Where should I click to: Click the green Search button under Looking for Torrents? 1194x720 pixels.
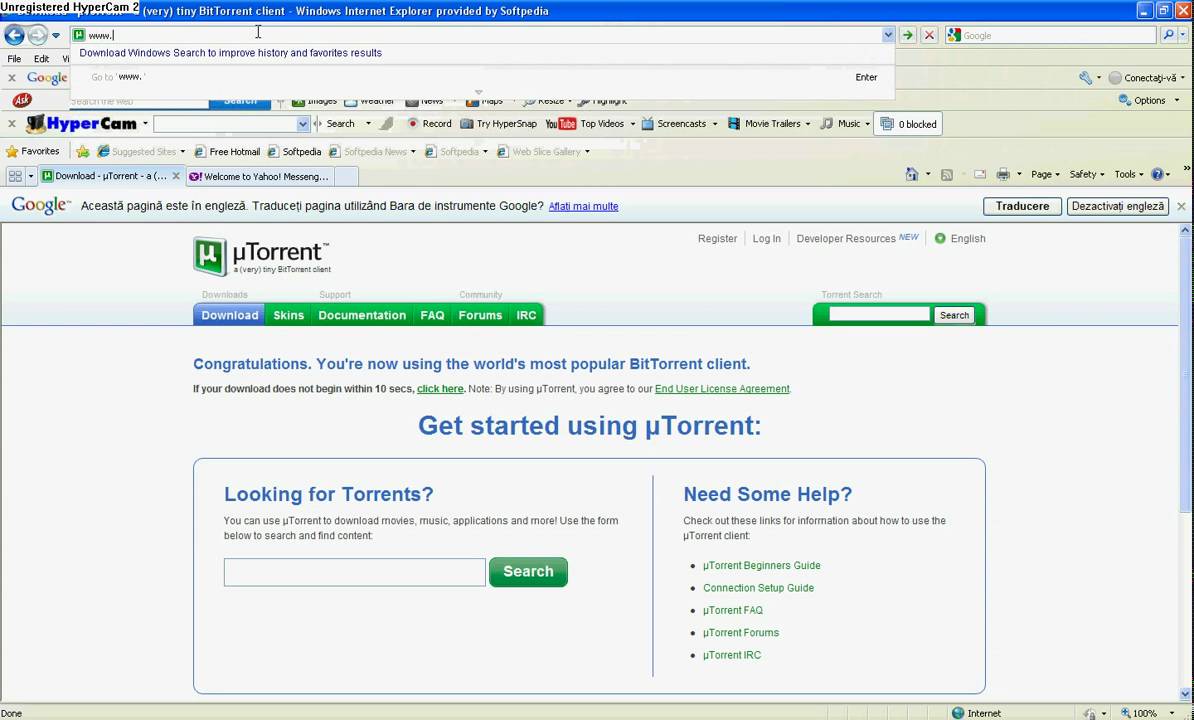(528, 572)
